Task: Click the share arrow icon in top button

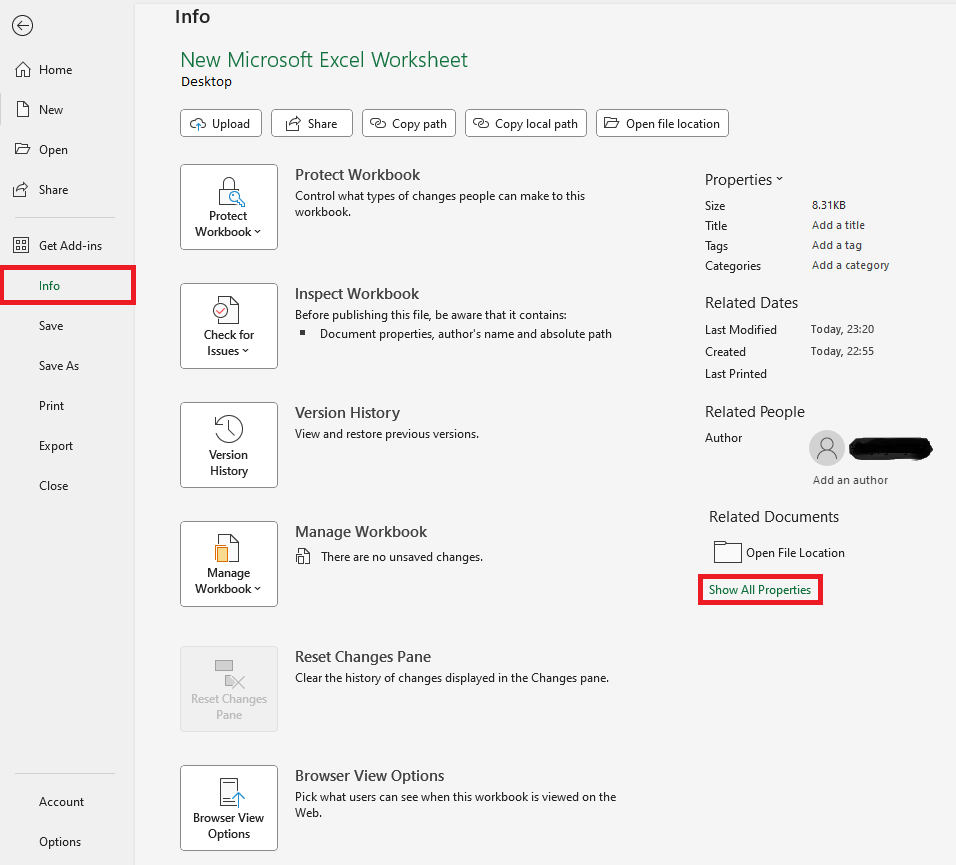Action: pos(293,123)
